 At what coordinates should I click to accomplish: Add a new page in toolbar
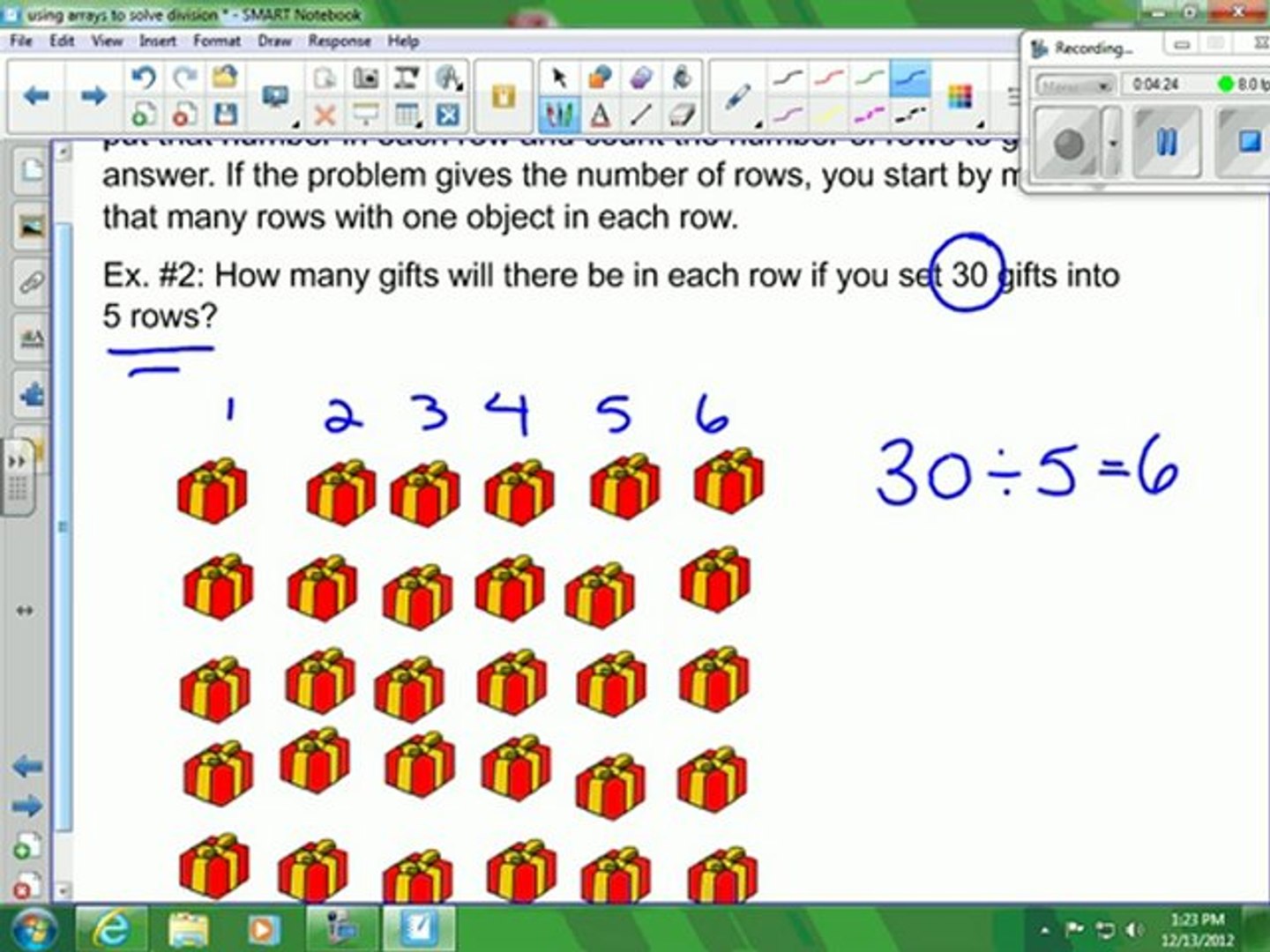[144, 114]
